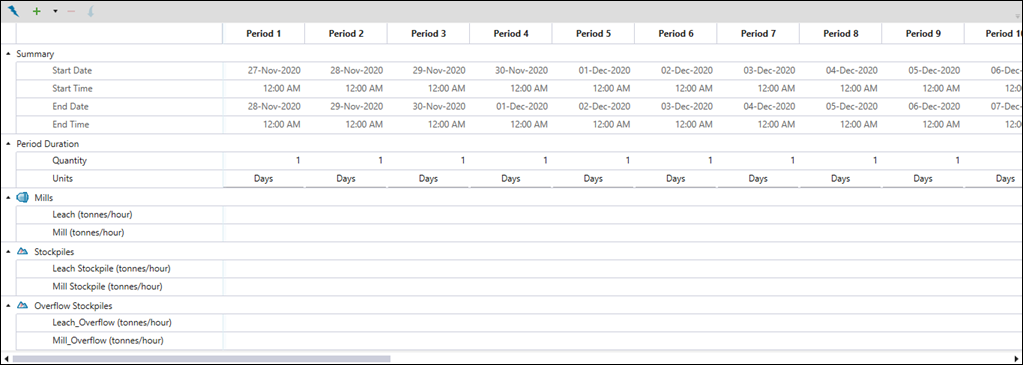
Task: Click the Overflow Stockpiles group icon
Action: (23, 305)
